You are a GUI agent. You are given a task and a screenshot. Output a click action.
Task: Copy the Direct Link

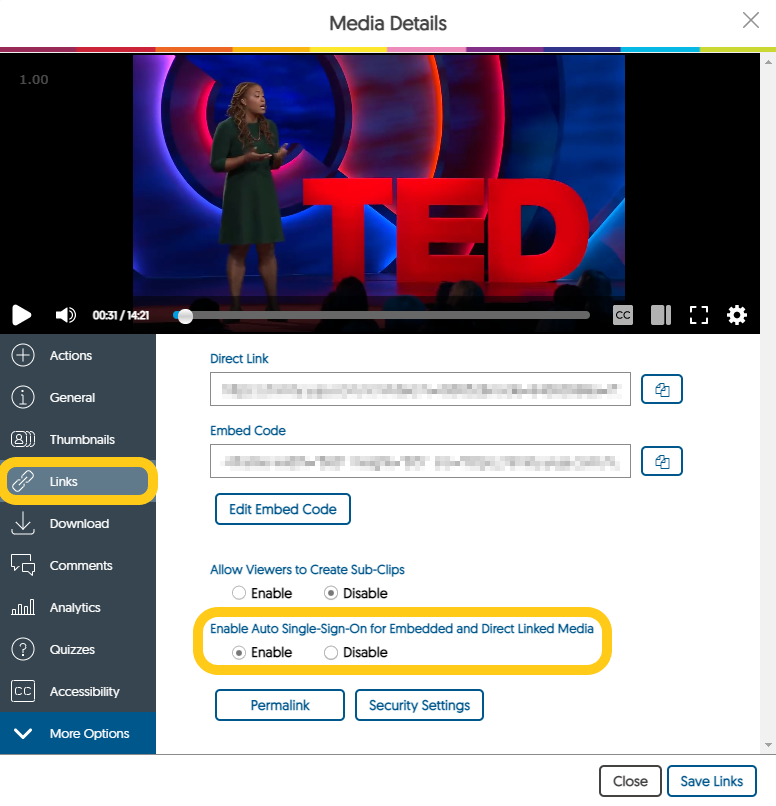pyautogui.click(x=662, y=389)
